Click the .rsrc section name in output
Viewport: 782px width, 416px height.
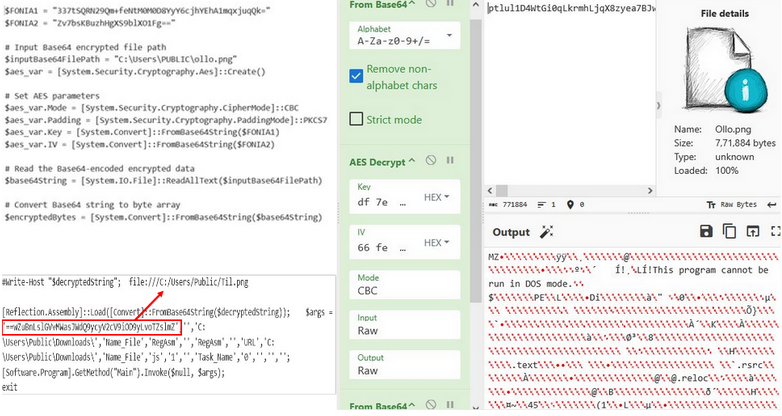coord(748,365)
